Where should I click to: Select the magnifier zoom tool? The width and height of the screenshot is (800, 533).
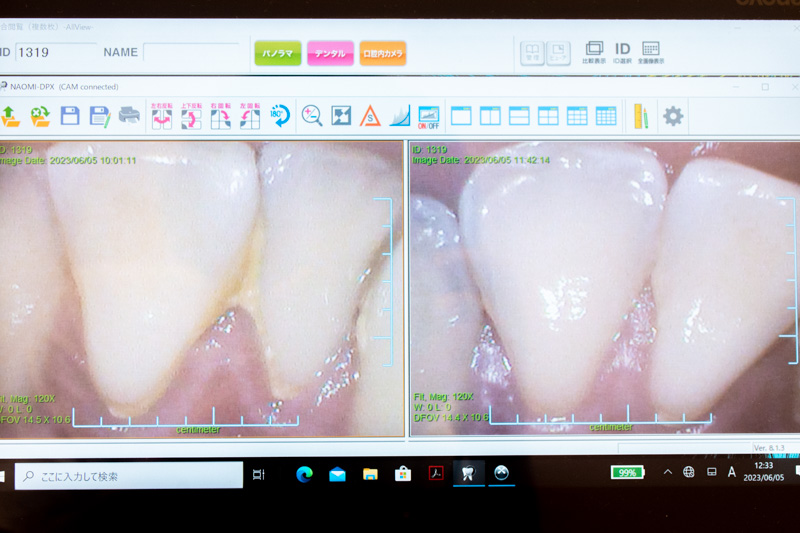click(312, 116)
